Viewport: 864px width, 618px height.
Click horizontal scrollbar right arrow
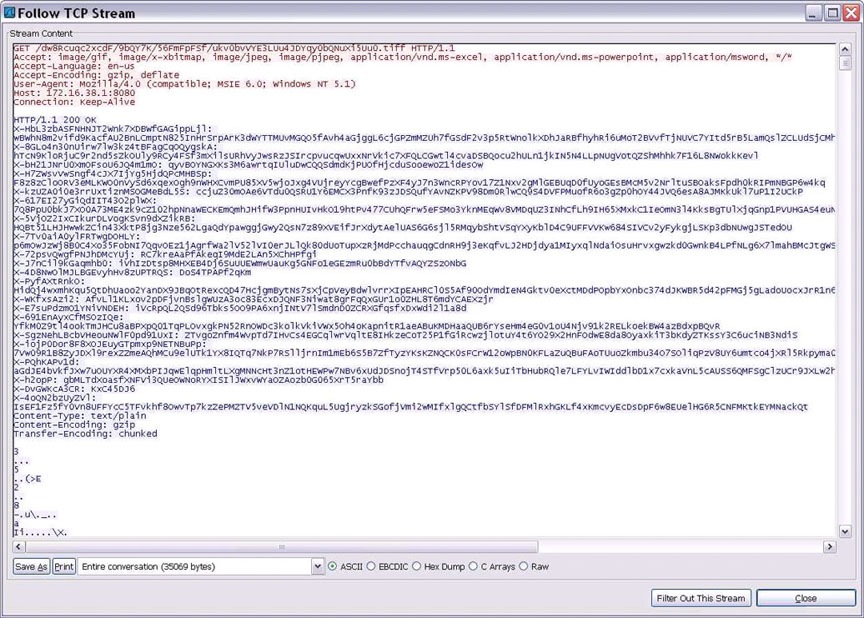click(x=830, y=546)
